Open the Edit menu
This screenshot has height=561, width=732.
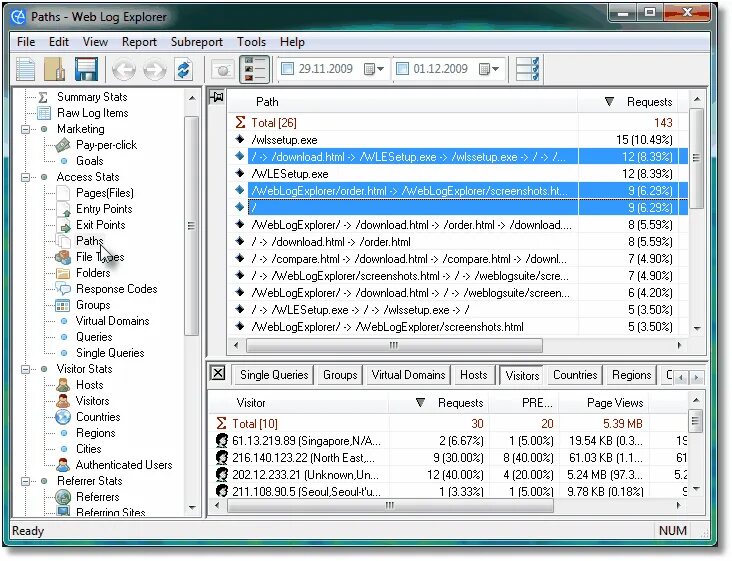coord(59,42)
